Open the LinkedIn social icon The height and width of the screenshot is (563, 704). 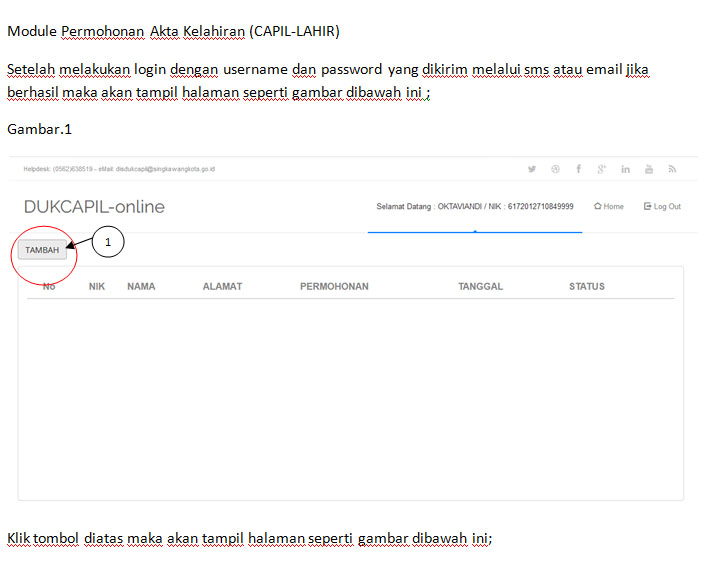click(625, 169)
